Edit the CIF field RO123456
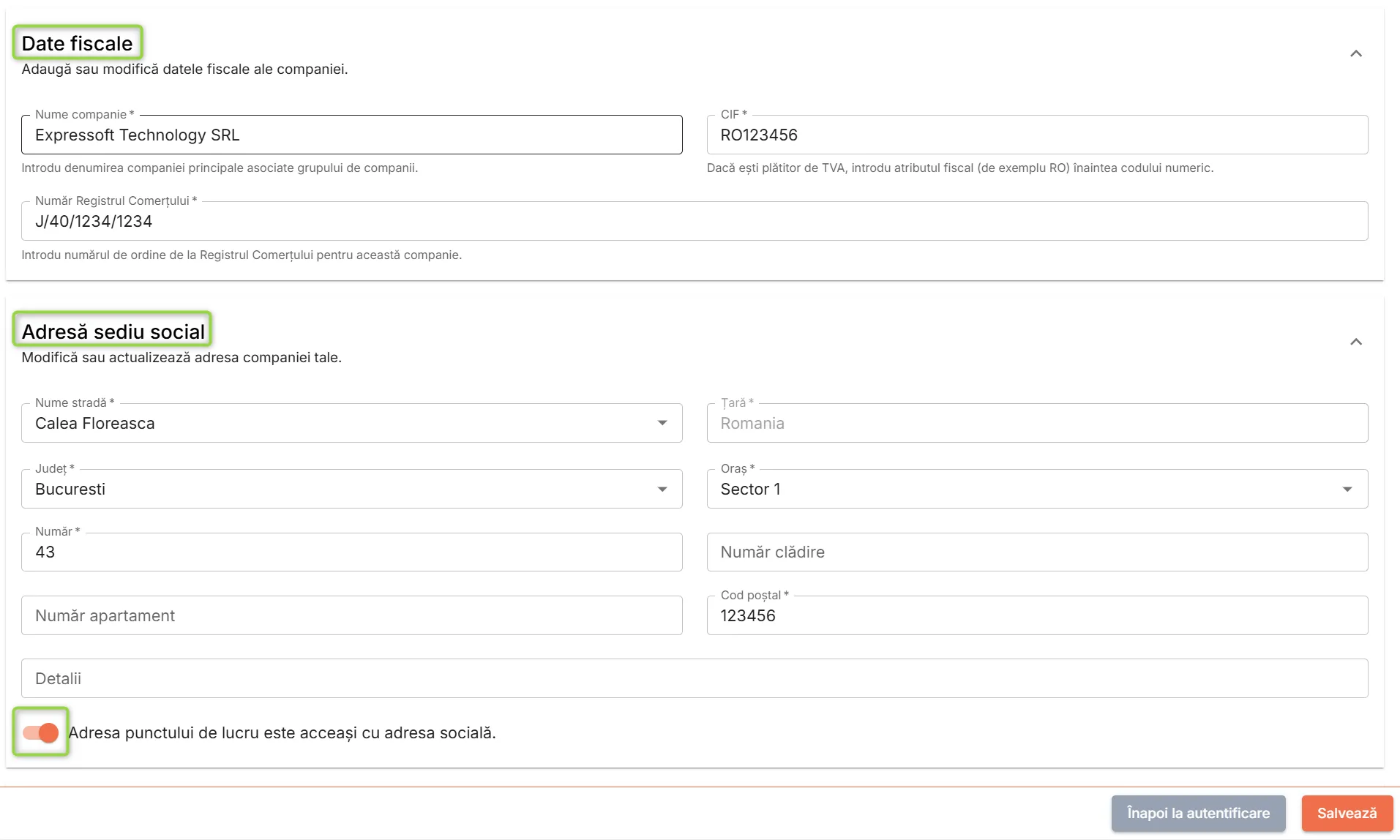Image resolution: width=1400 pixels, height=840 pixels. 1037,135
